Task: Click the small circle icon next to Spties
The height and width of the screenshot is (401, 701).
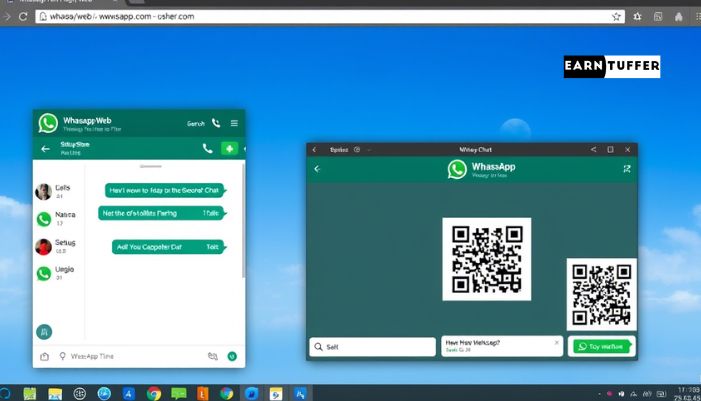Action: pyautogui.click(x=357, y=150)
